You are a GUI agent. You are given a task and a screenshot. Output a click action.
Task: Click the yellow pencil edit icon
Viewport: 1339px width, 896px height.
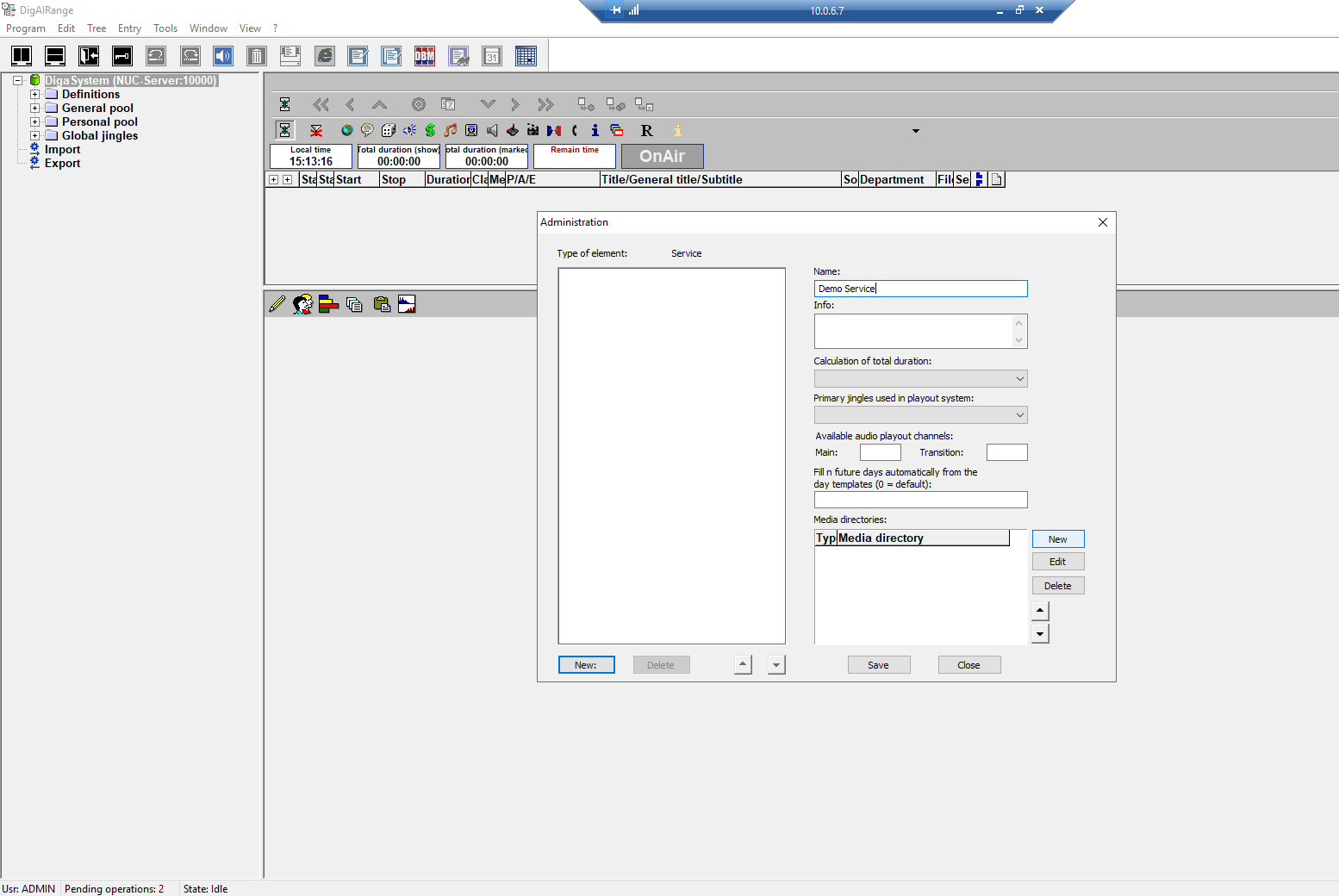click(x=277, y=304)
